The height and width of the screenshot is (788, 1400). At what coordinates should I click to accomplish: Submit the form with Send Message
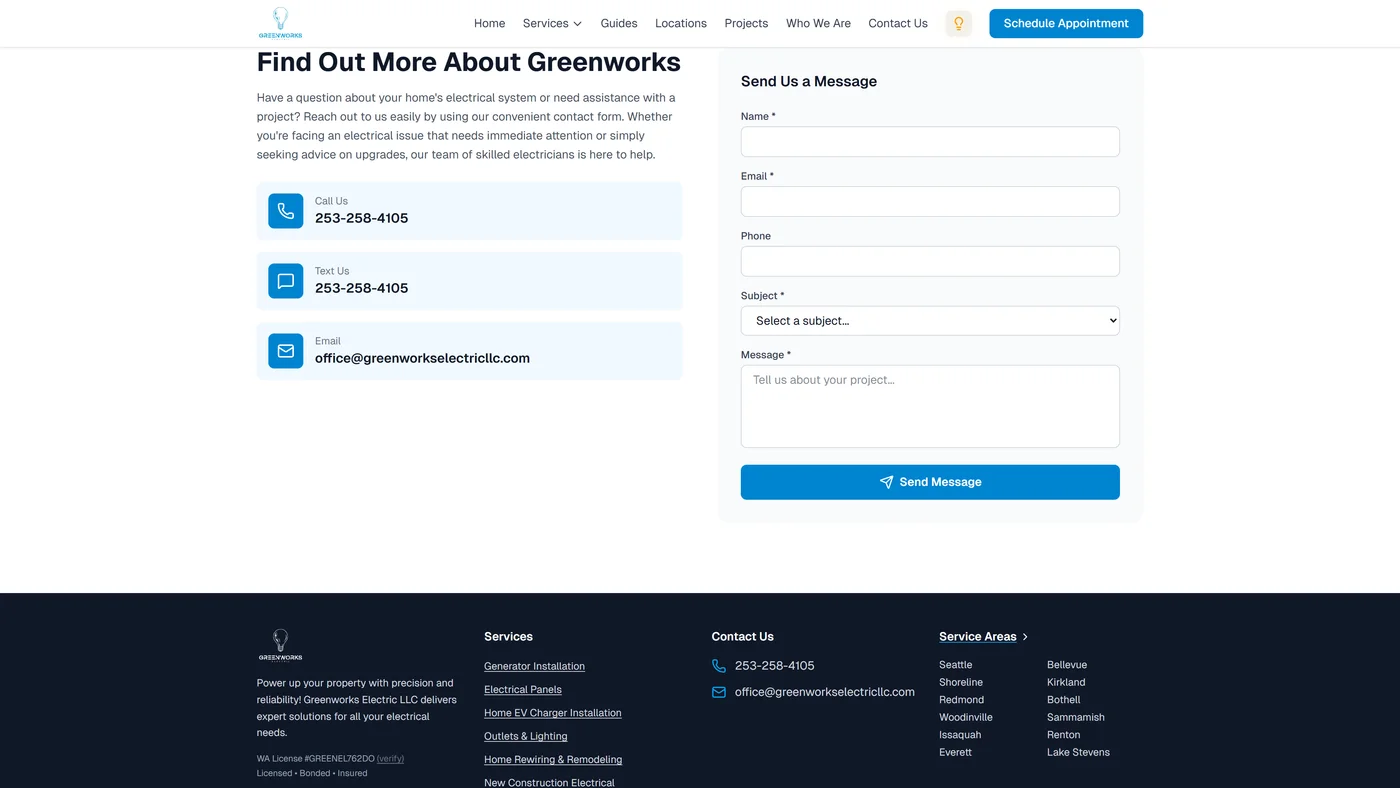click(x=929, y=482)
